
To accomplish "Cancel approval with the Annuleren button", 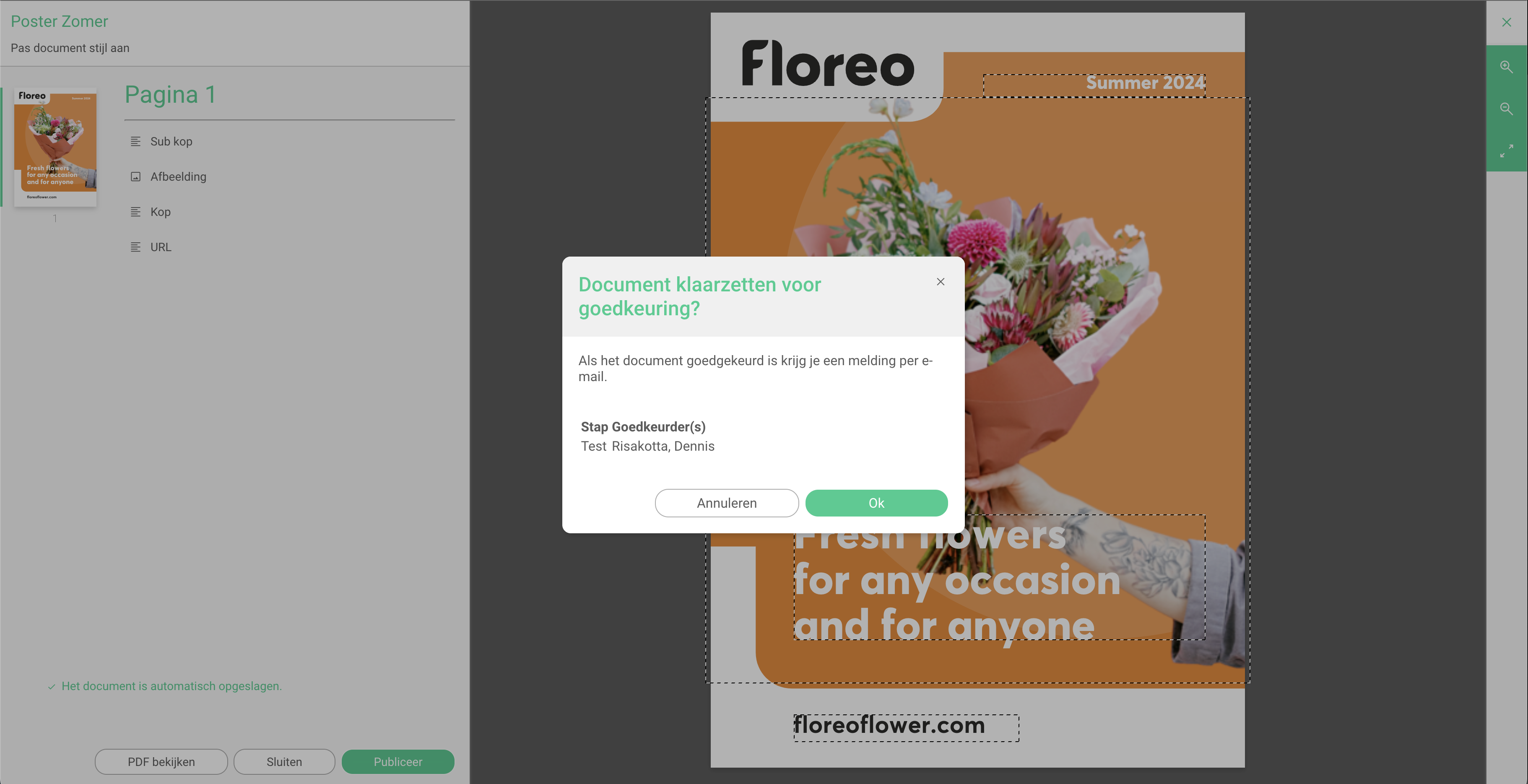I will coord(727,503).
